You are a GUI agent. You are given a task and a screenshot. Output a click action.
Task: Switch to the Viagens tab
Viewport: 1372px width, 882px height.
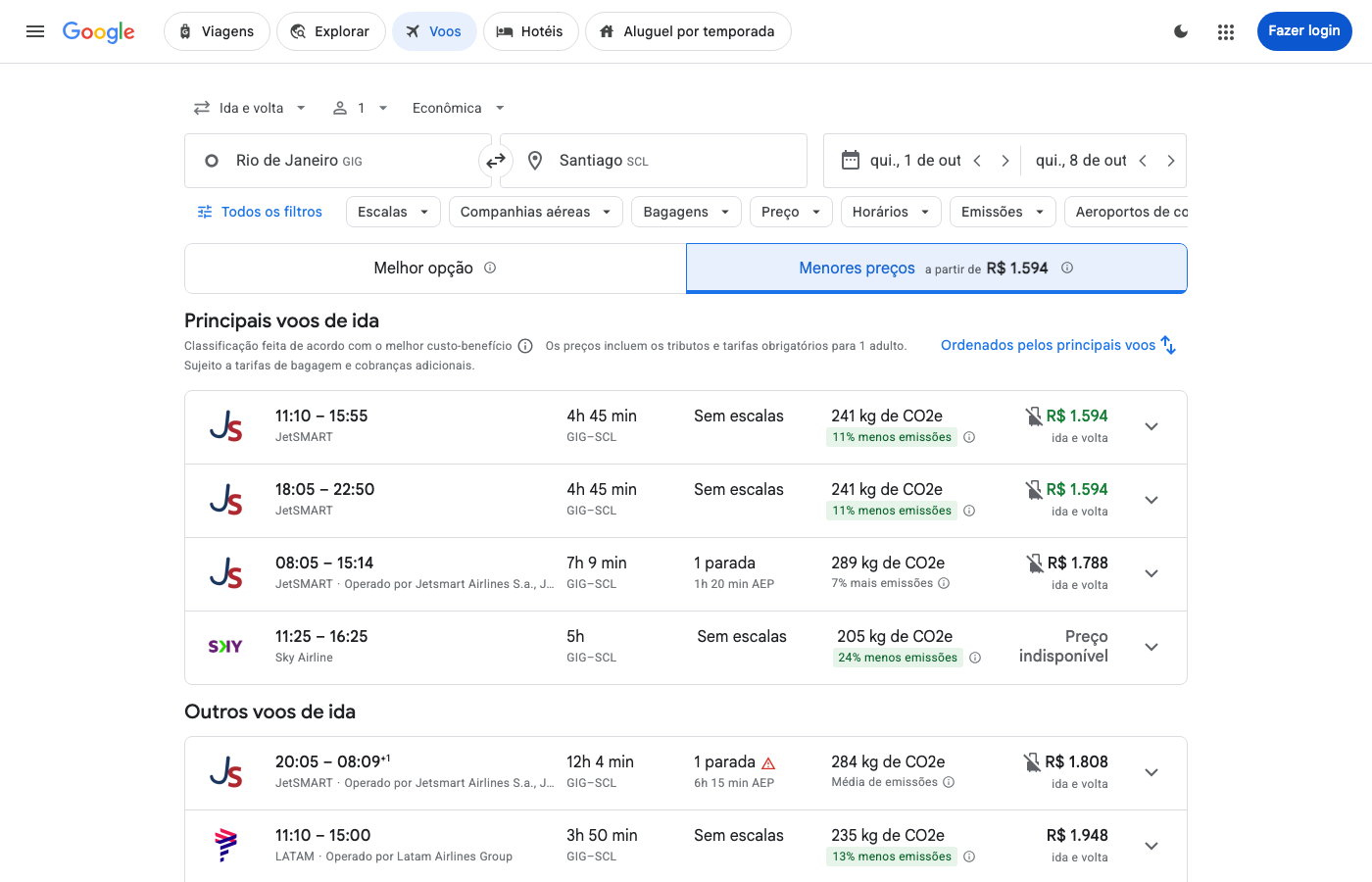pos(216,31)
